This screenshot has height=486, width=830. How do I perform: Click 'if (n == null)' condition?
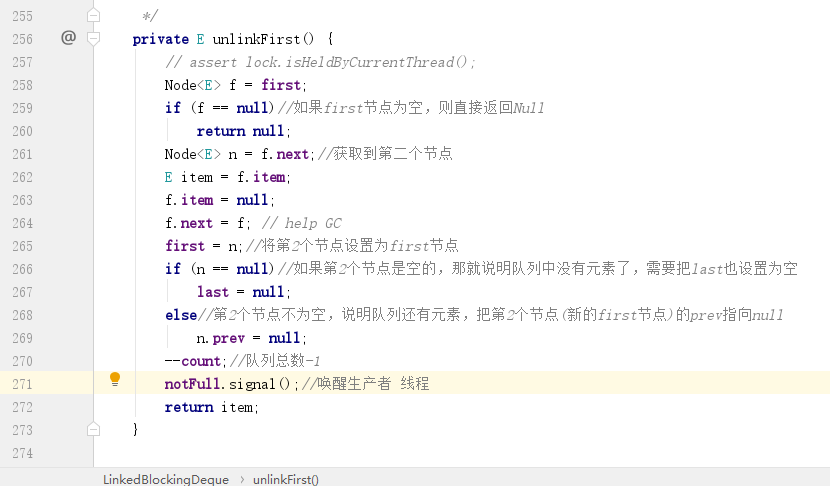pos(219,269)
